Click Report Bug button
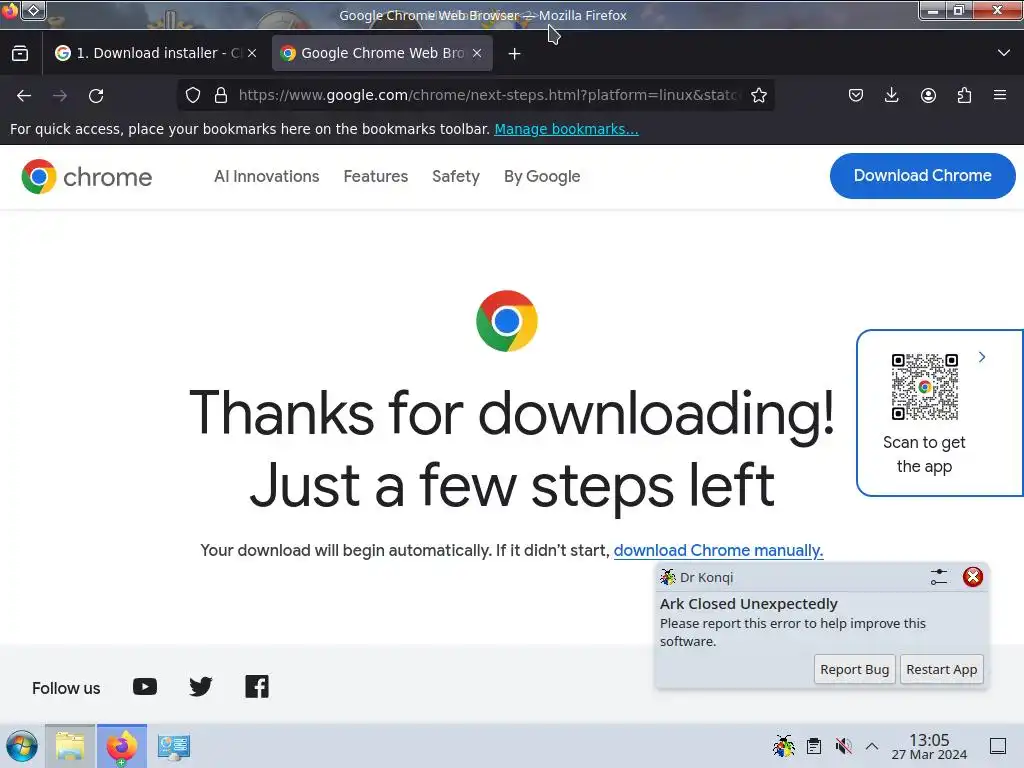This screenshot has width=1024, height=768. (x=854, y=669)
